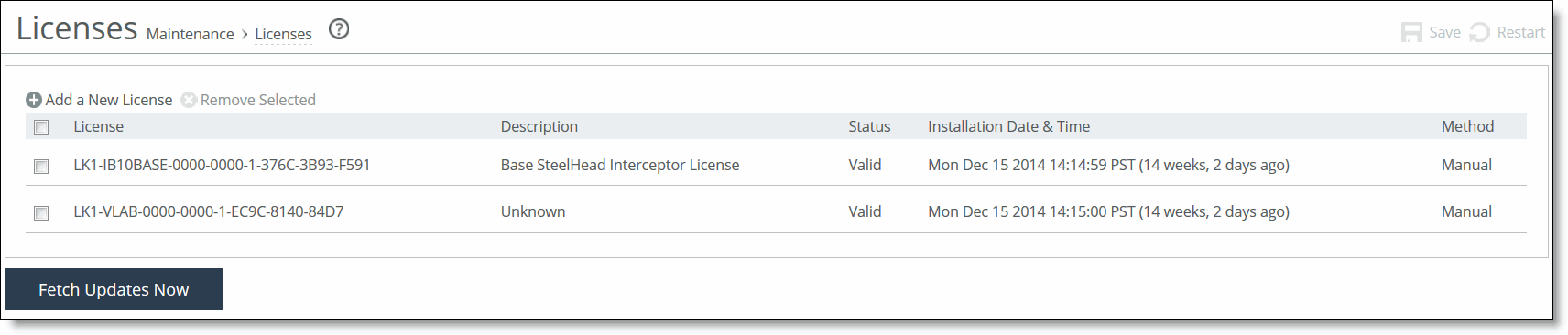The width and height of the screenshot is (1568, 335).
Task: Click the Remove Selected x icon
Action: (x=189, y=100)
